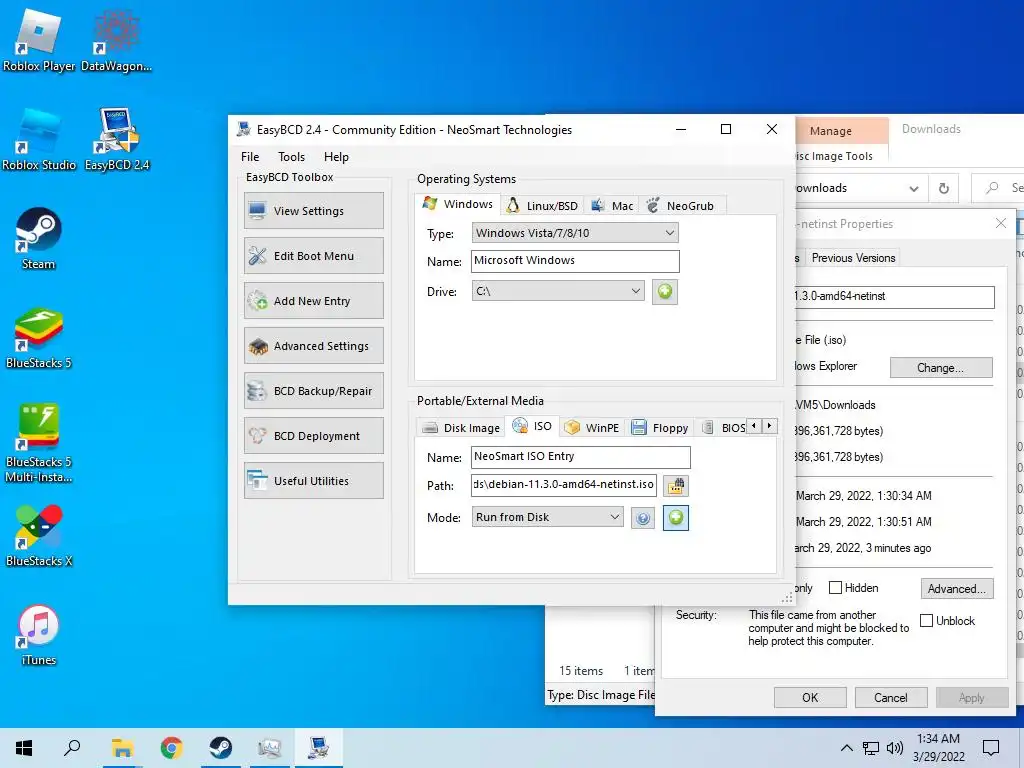This screenshot has width=1024, height=768.
Task: Expand the Mode Run from Disk dropdown
Action: [547, 517]
